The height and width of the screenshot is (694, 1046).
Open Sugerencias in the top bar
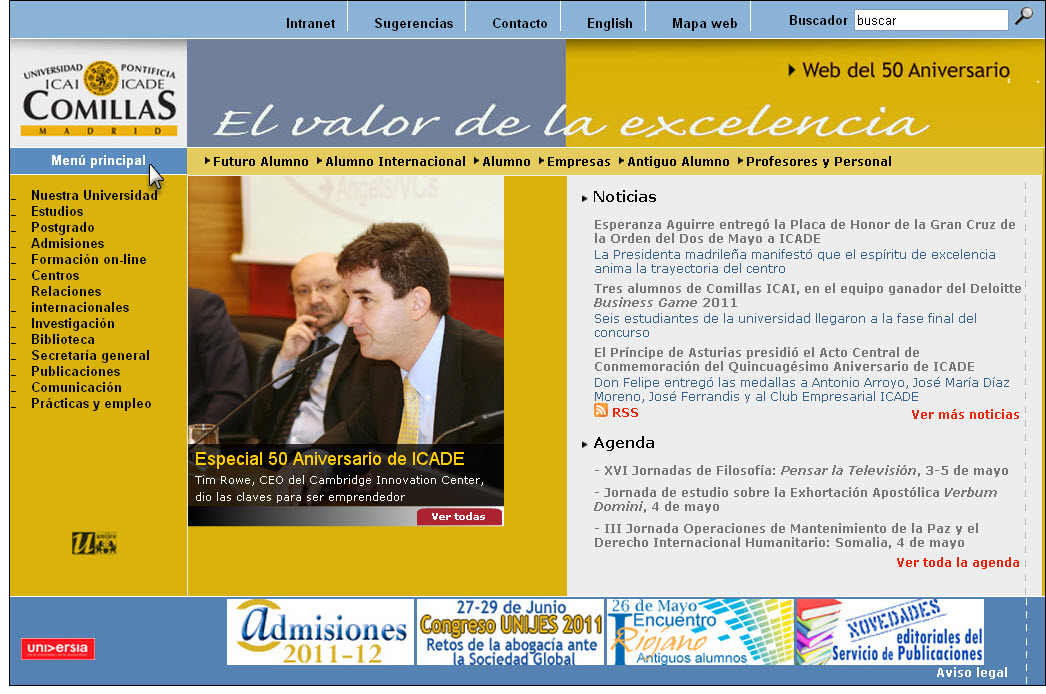point(414,23)
